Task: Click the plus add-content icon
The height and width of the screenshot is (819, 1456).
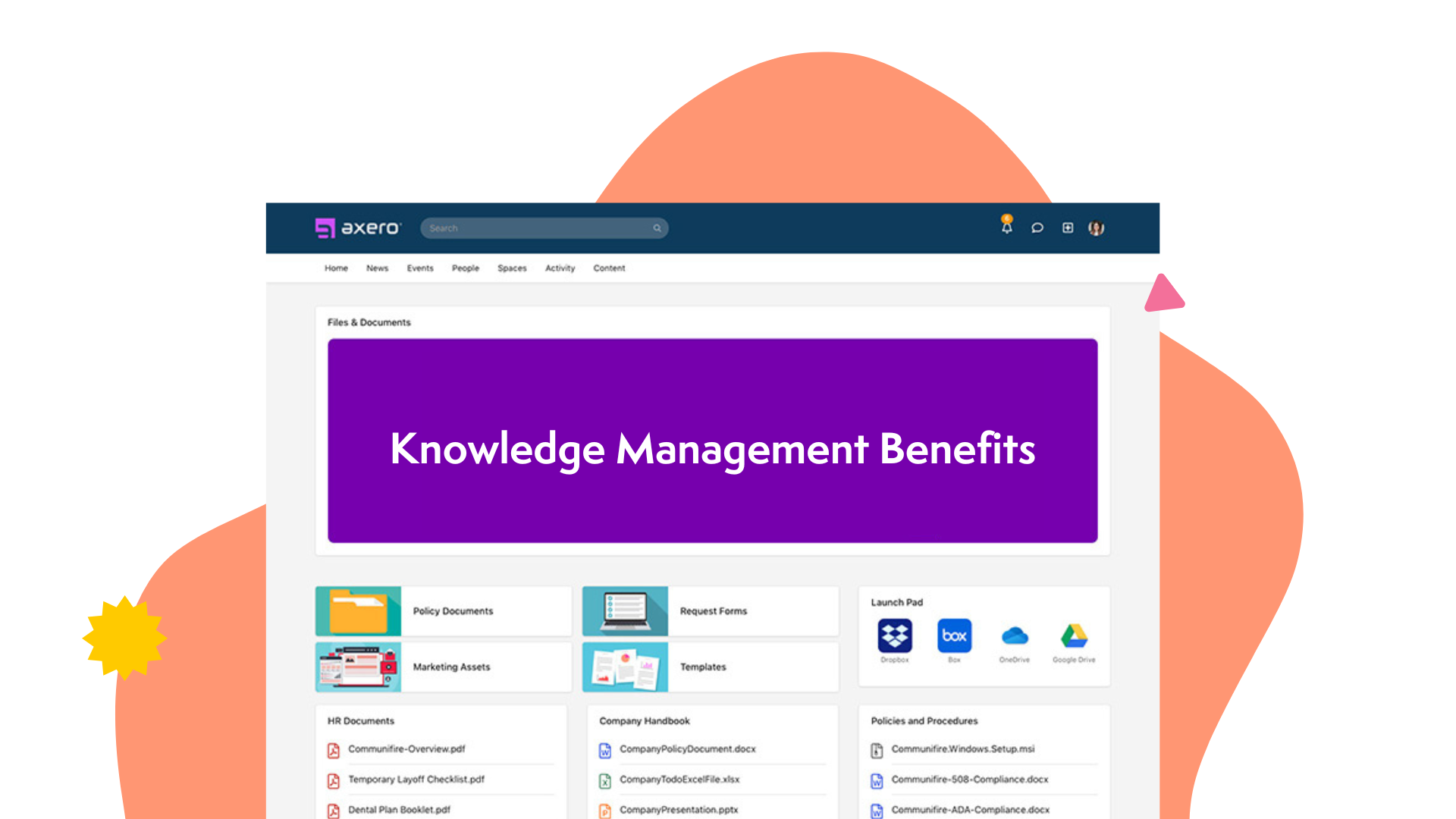Action: pos(1067,227)
